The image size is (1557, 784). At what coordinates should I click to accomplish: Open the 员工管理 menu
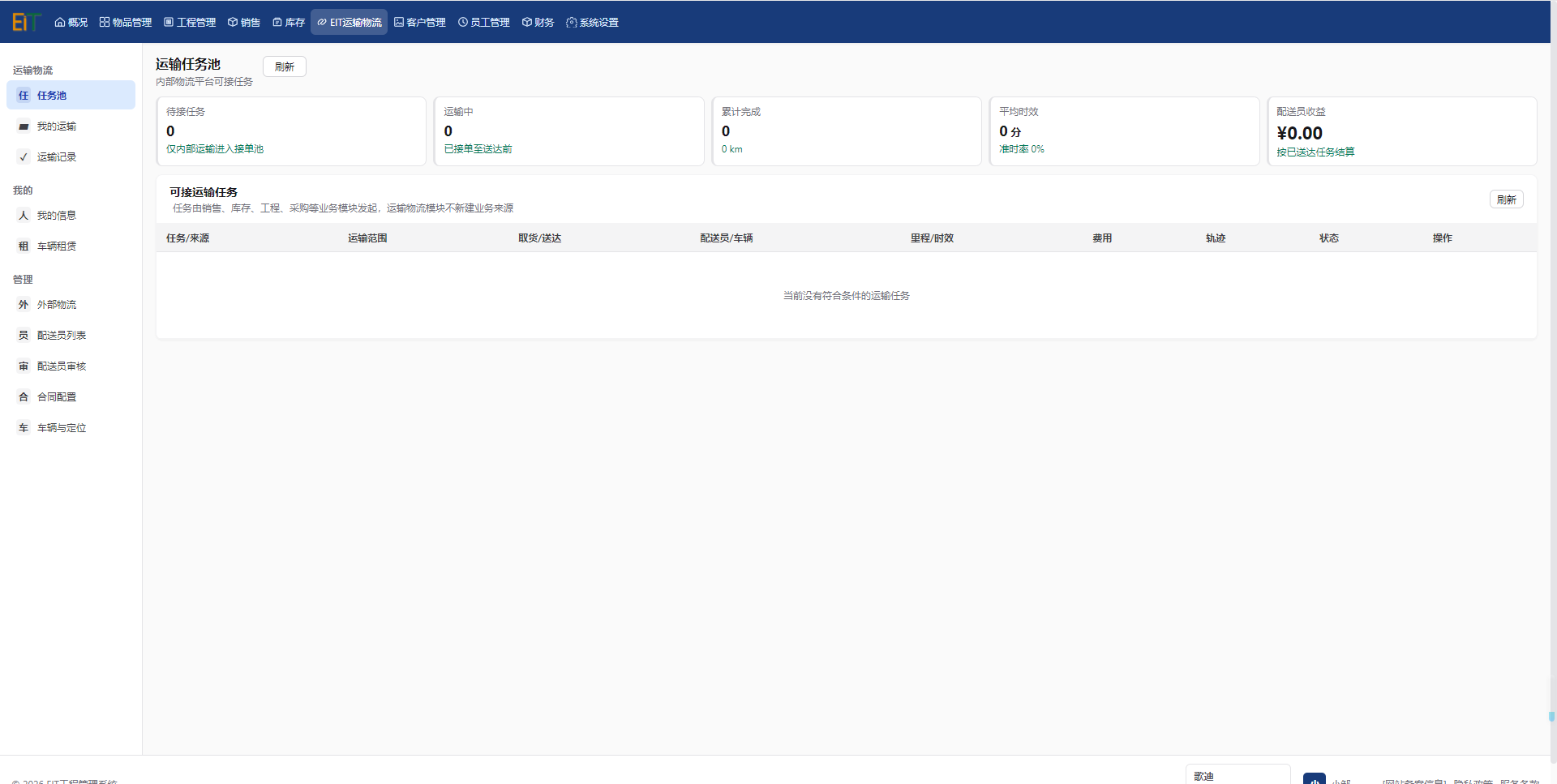(484, 22)
